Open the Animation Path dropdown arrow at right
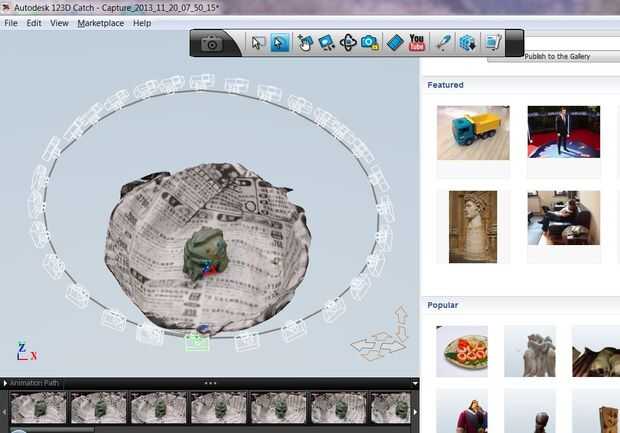Viewport: 620px width, 433px height. 415,383
